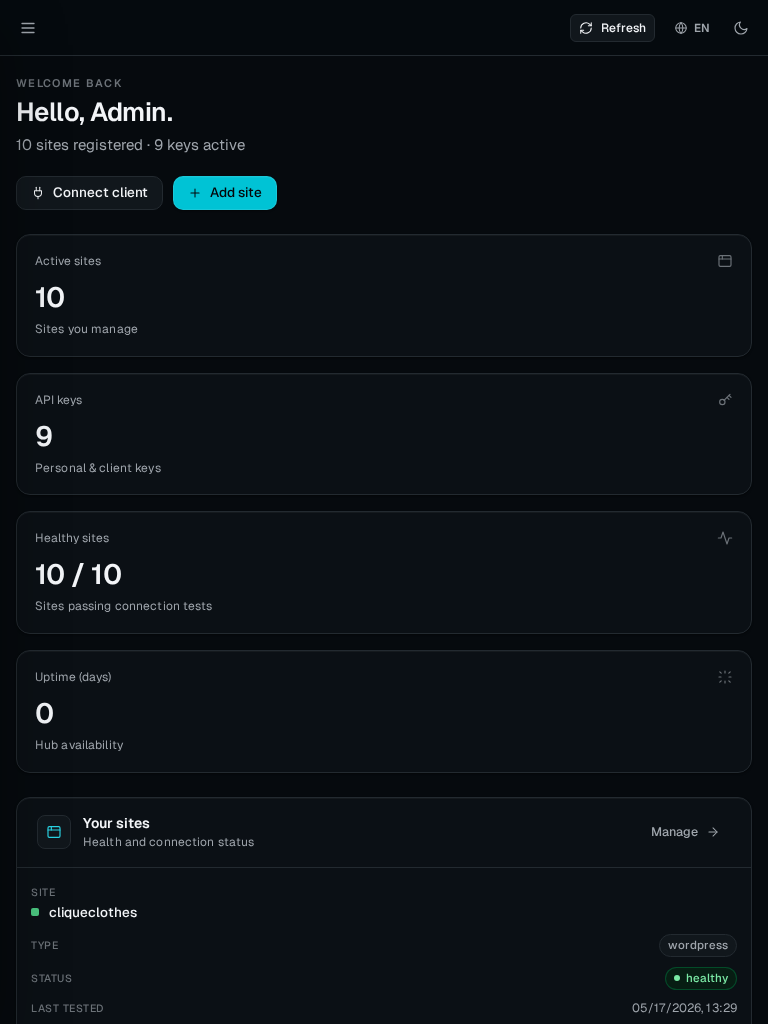Open the Manage sites link

click(685, 832)
